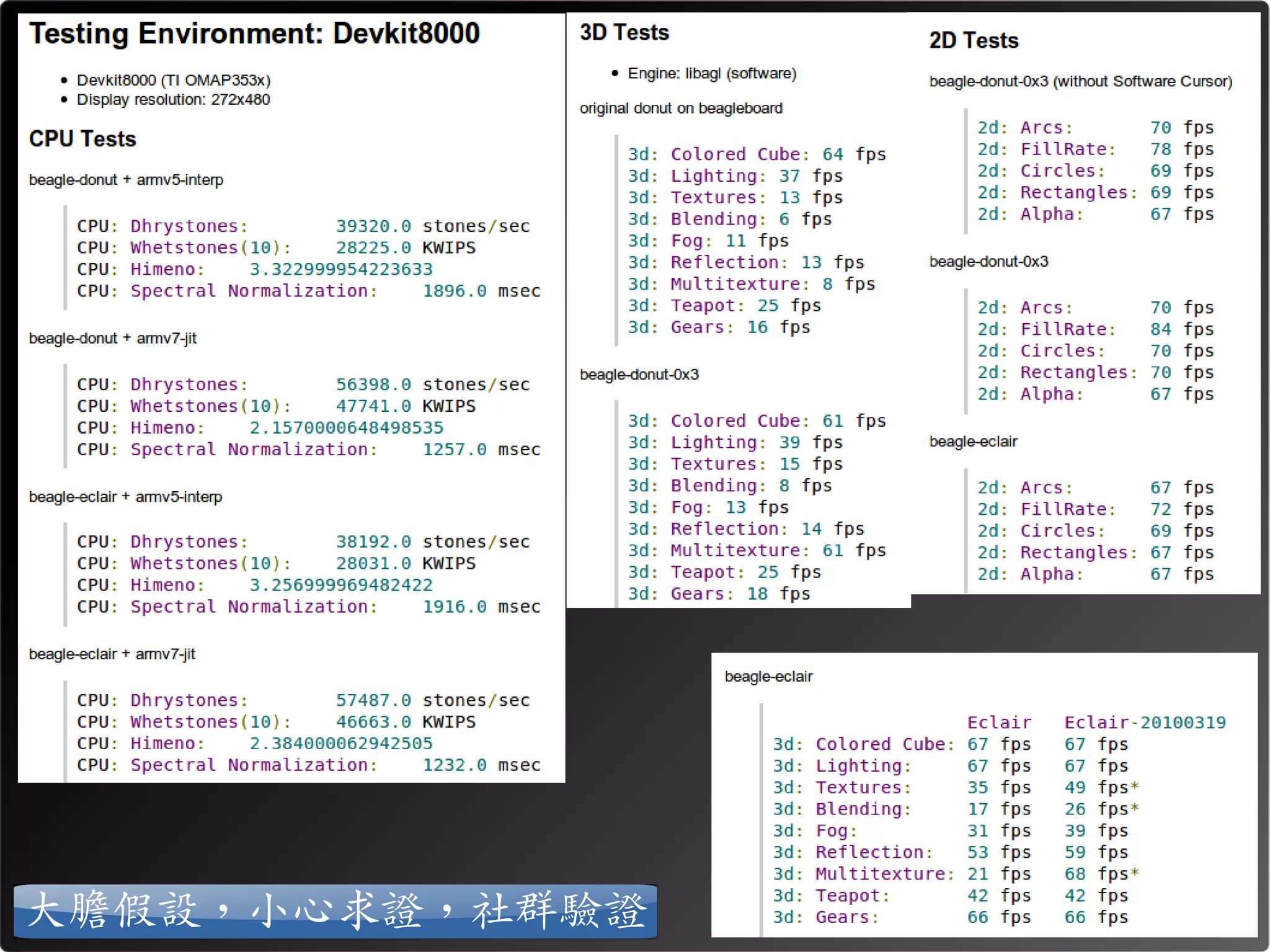Click the 'CPU Tests' heading
Viewport: 1270px width, 952px height.
click(x=82, y=139)
